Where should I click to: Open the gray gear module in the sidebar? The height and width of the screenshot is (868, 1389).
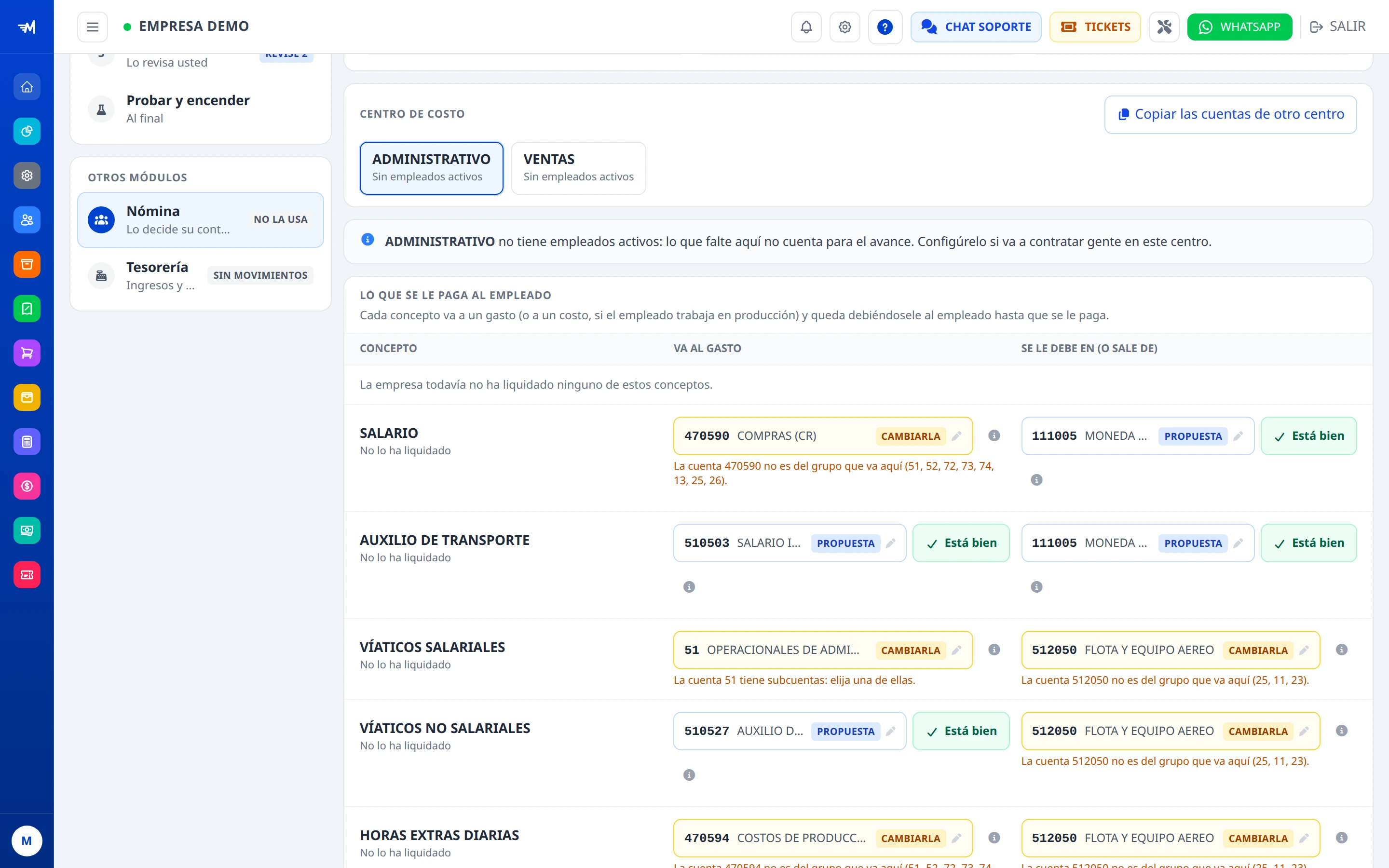[27, 176]
